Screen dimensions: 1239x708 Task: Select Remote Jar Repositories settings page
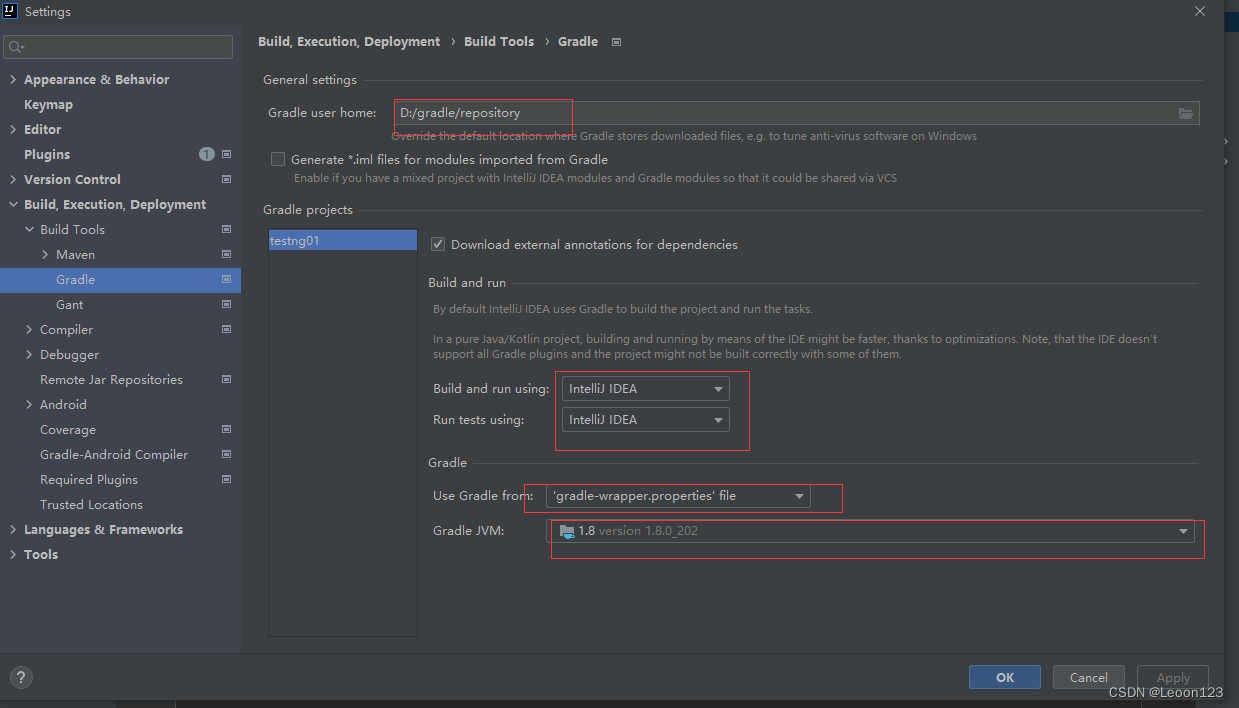(111, 379)
